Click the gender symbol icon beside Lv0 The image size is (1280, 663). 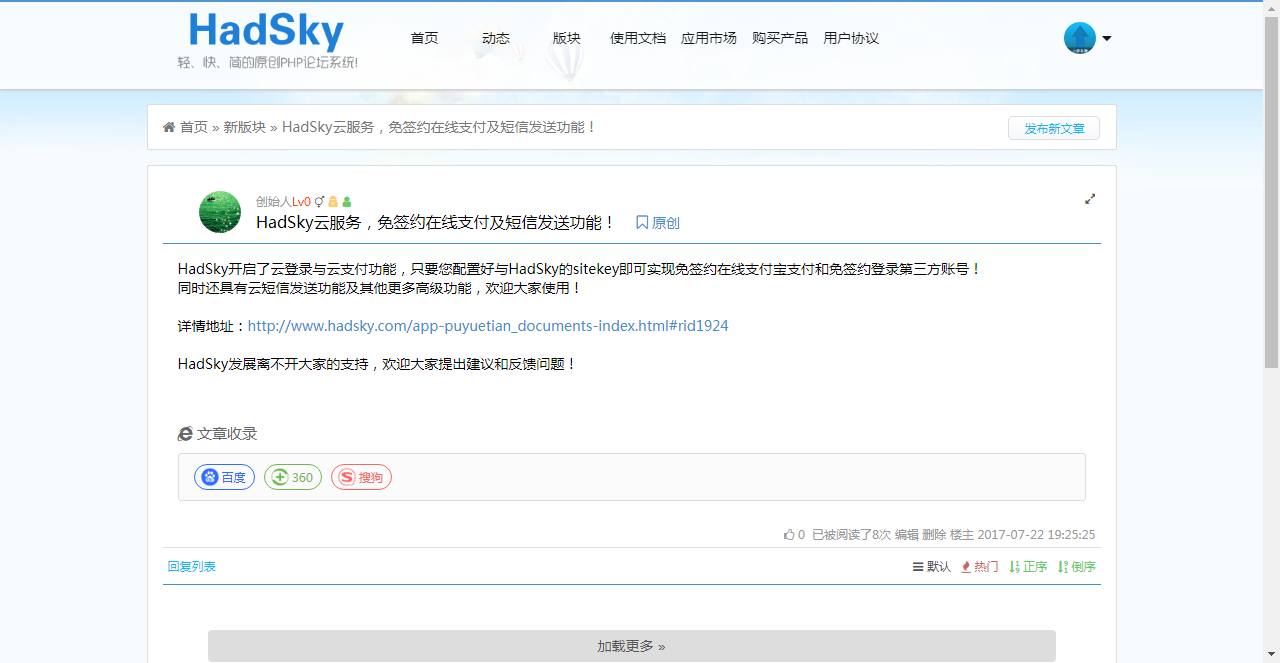point(319,201)
